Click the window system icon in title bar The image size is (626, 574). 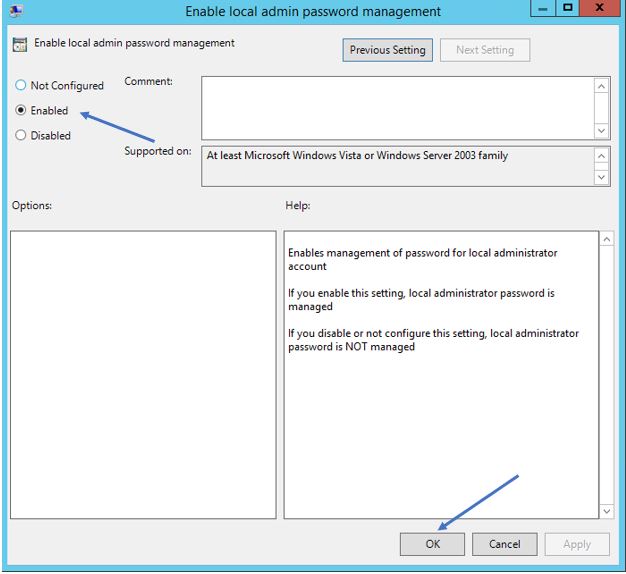pyautogui.click(x=16, y=10)
